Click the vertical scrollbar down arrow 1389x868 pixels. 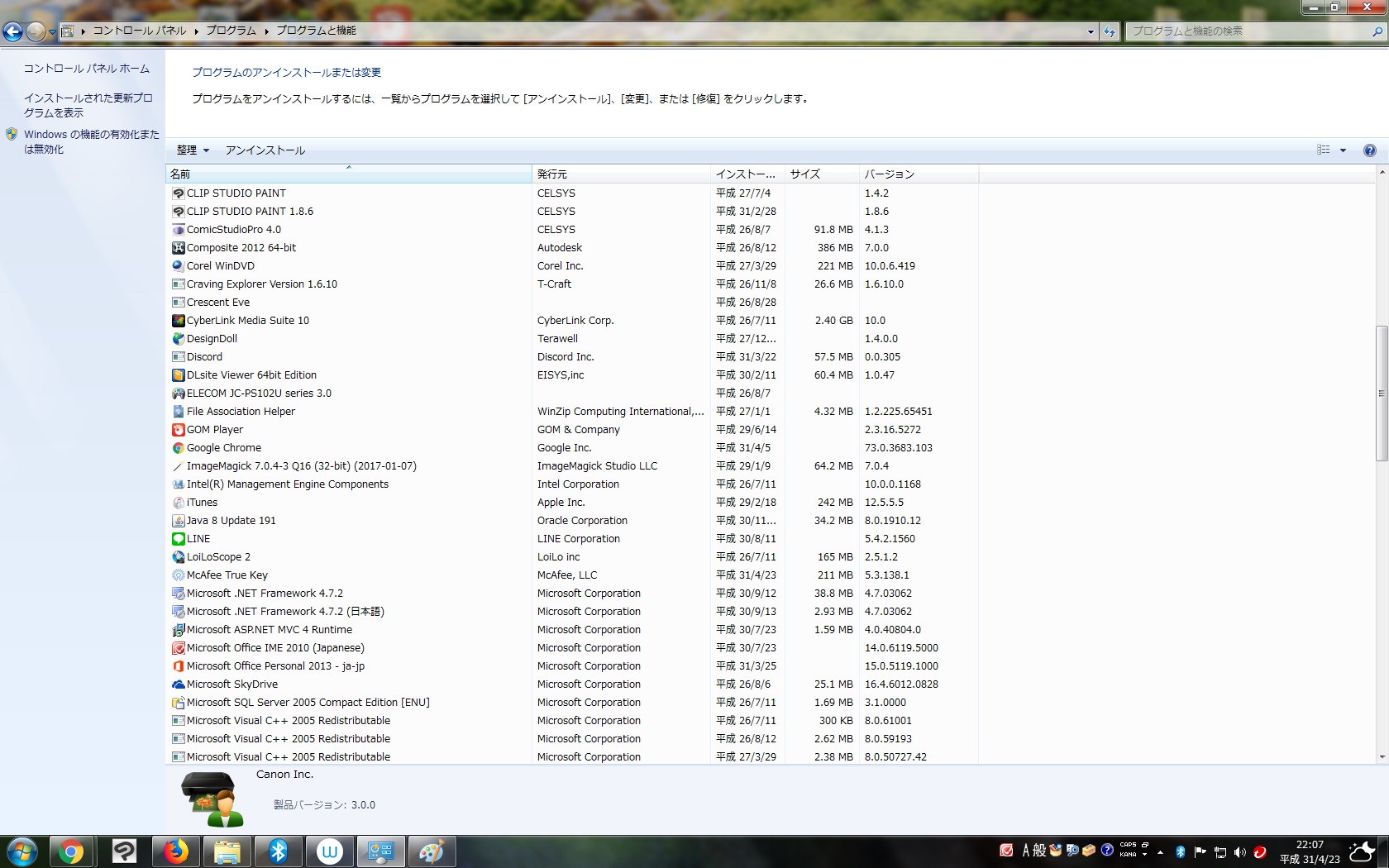coord(1382,756)
